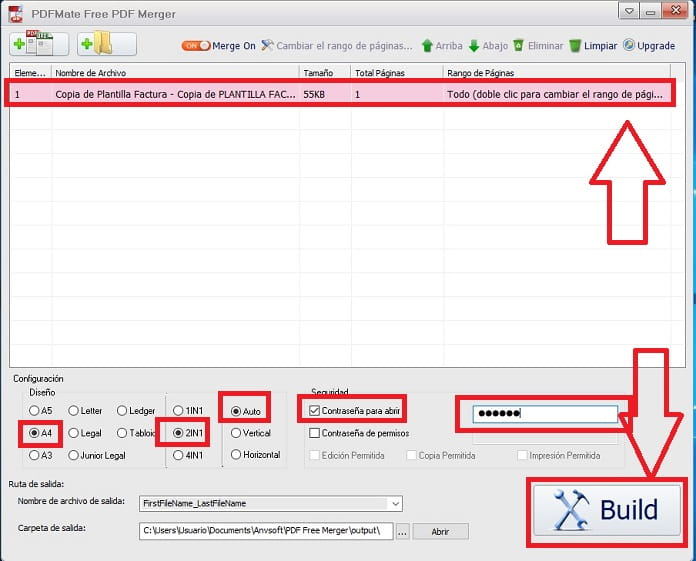The height and width of the screenshot is (561, 696).
Task: Click the Build button
Action: click(x=607, y=510)
